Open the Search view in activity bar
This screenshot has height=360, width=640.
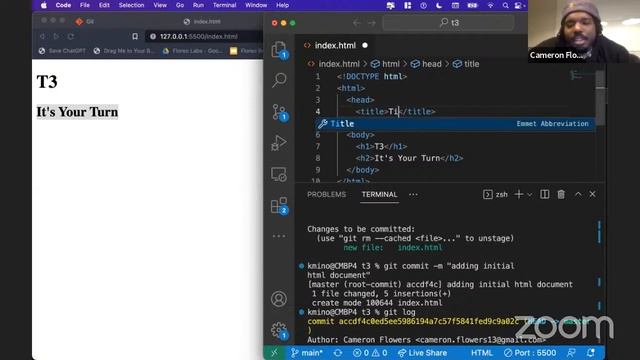(x=279, y=80)
